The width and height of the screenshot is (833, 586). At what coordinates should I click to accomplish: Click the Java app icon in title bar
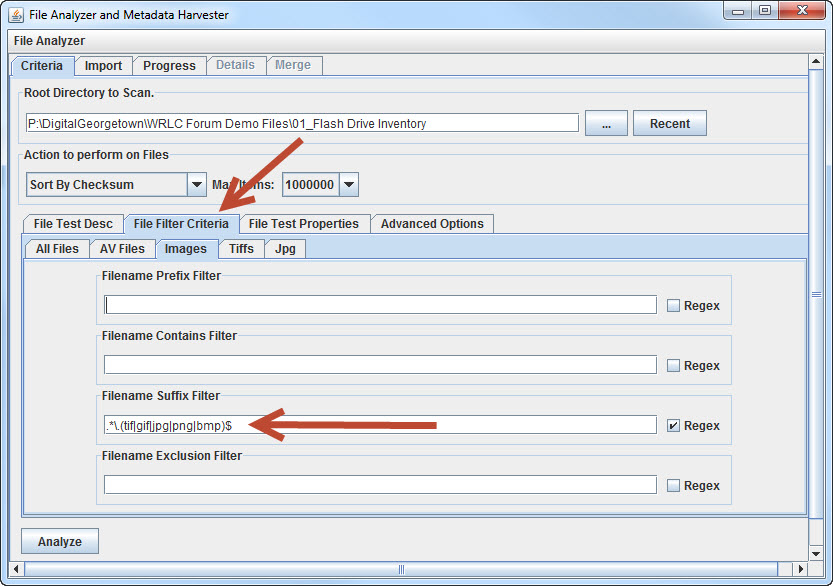pyautogui.click(x=16, y=14)
